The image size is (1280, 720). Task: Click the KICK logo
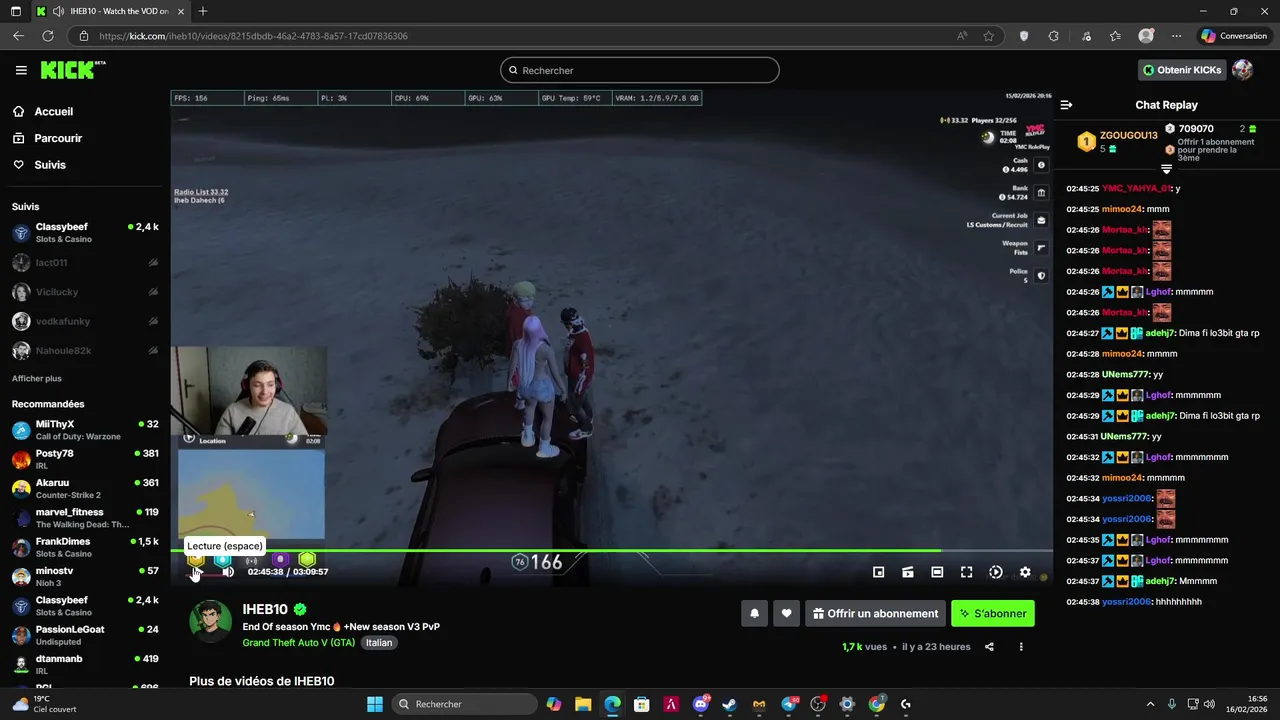[x=73, y=70]
